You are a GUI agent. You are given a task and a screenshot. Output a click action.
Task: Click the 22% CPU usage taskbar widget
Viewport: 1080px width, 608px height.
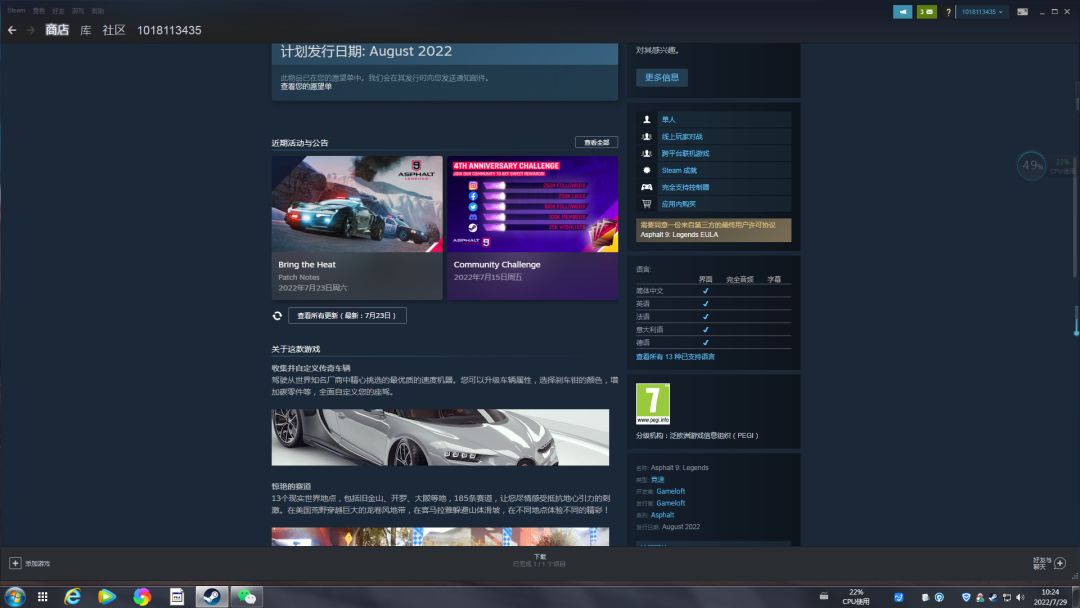pyautogui.click(x=855, y=597)
